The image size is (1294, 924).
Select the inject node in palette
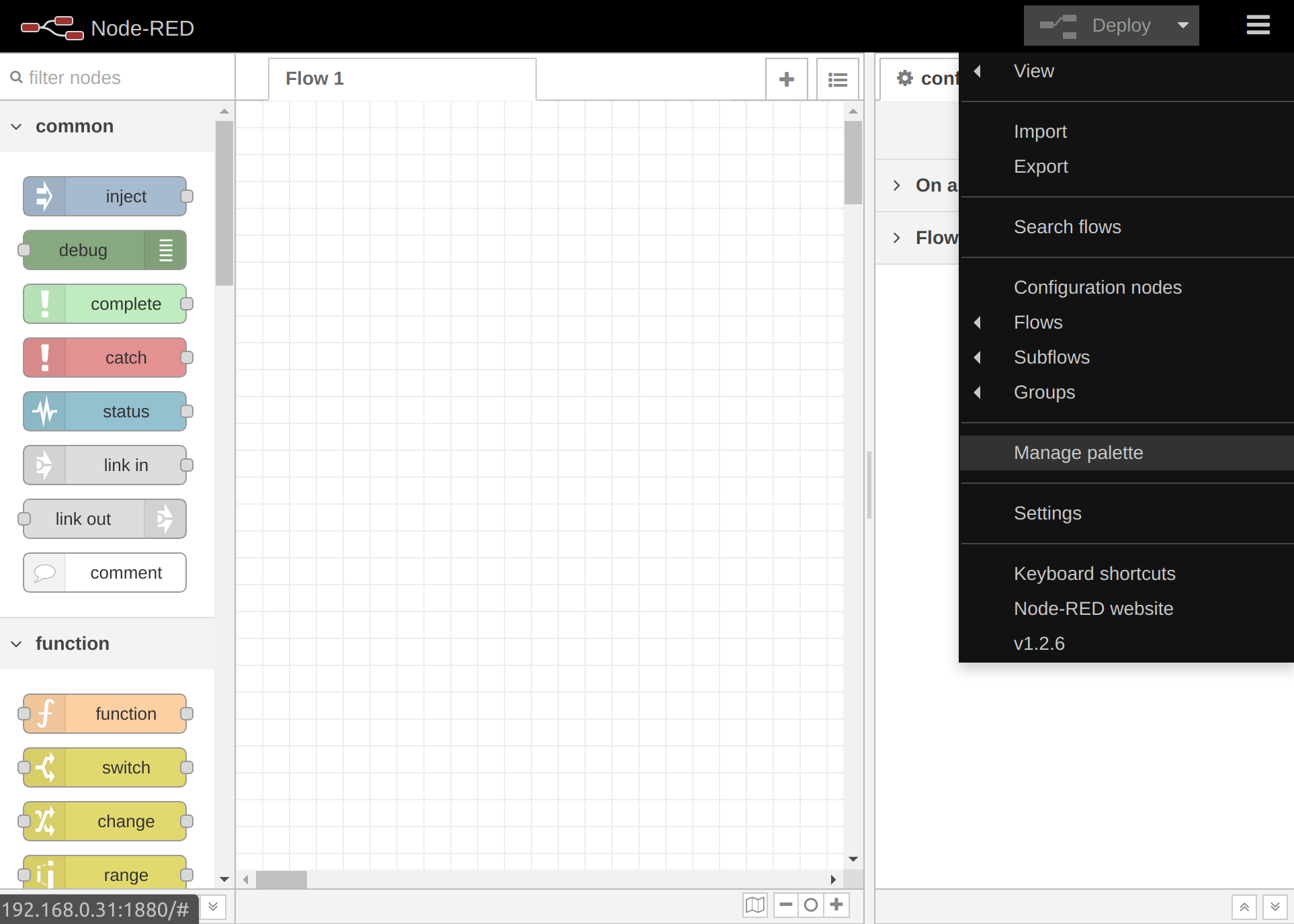point(105,196)
